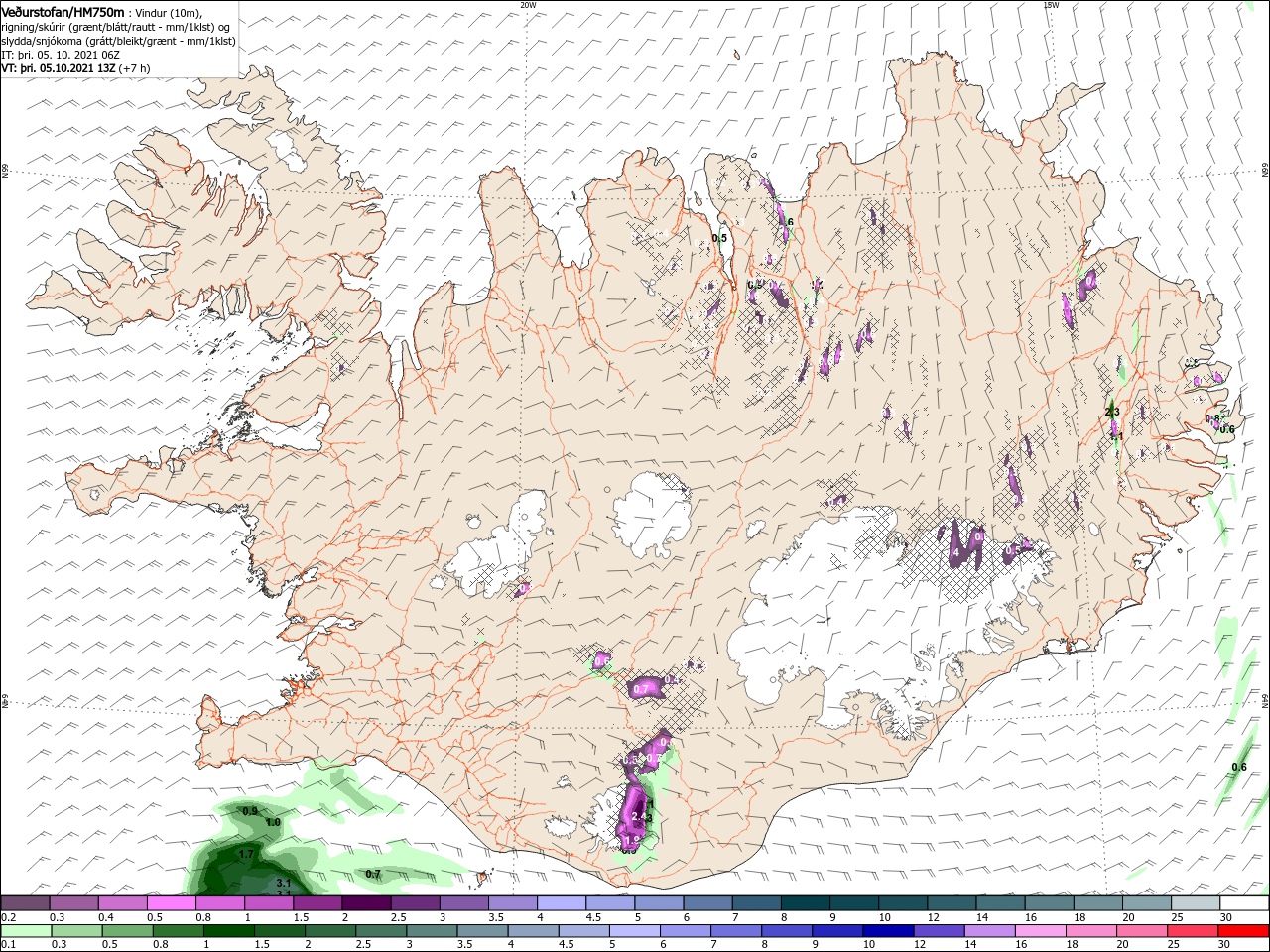Click the 0.8 value on the east coast
Viewport: 1270px width, 952px height.
tap(1212, 419)
